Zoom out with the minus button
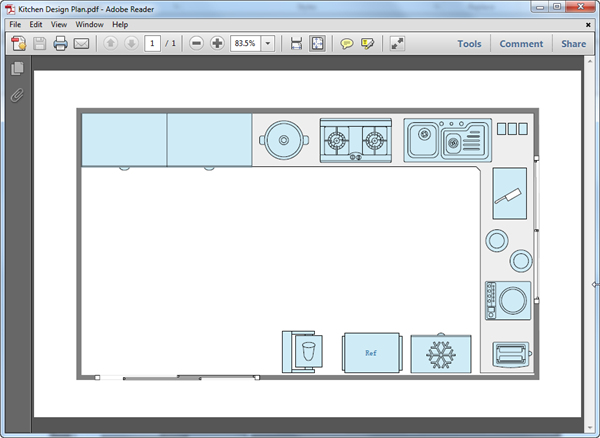 coord(196,44)
